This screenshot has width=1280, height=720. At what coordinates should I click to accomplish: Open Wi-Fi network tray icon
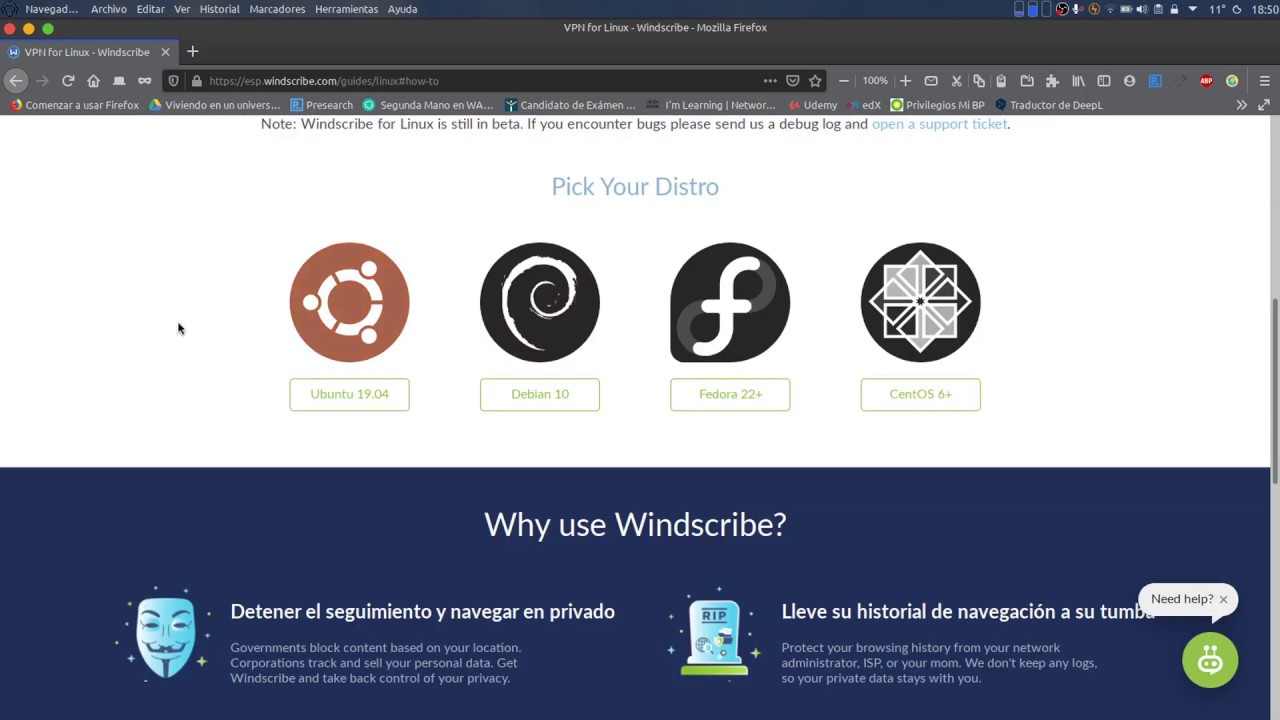[1110, 9]
